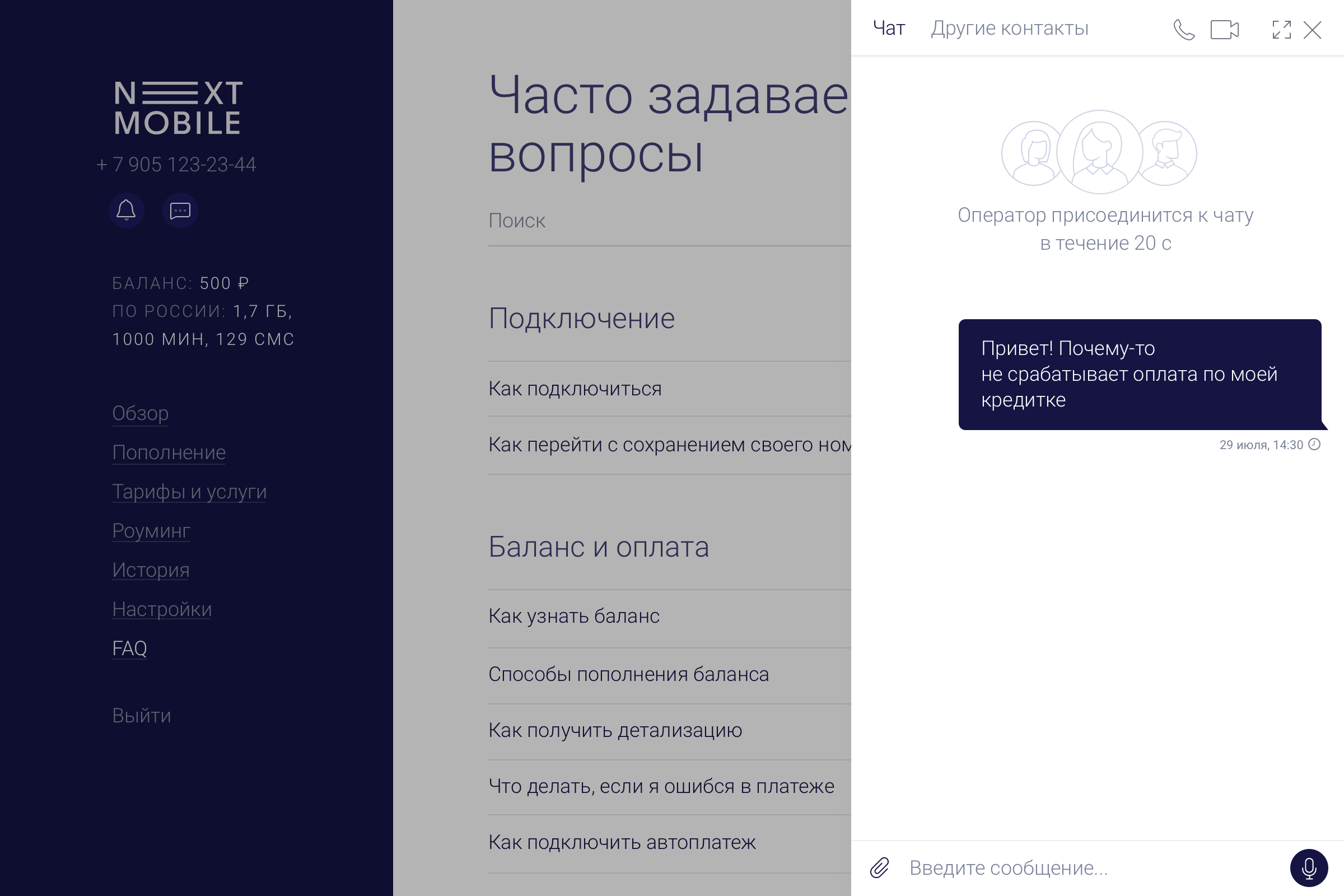Expand the Как узнать баланс question

573,616
